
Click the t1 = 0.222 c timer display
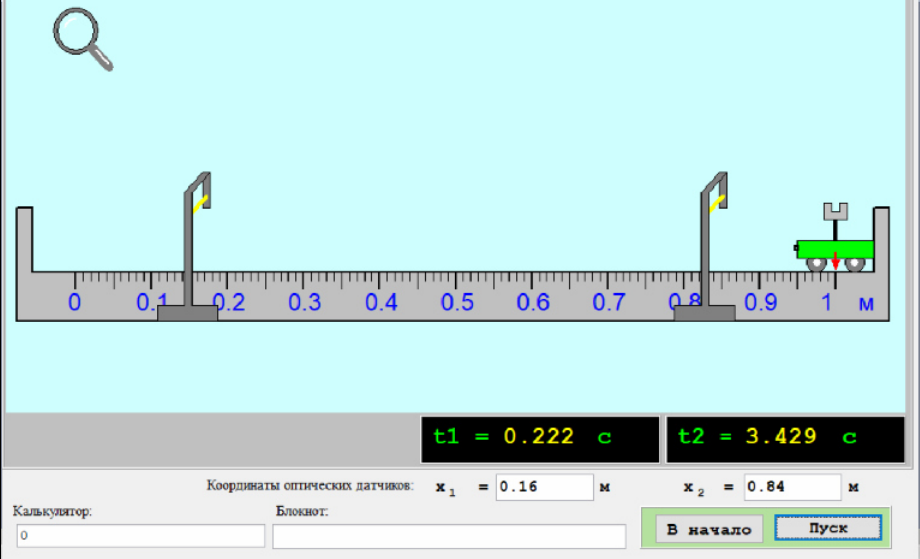click(x=540, y=439)
